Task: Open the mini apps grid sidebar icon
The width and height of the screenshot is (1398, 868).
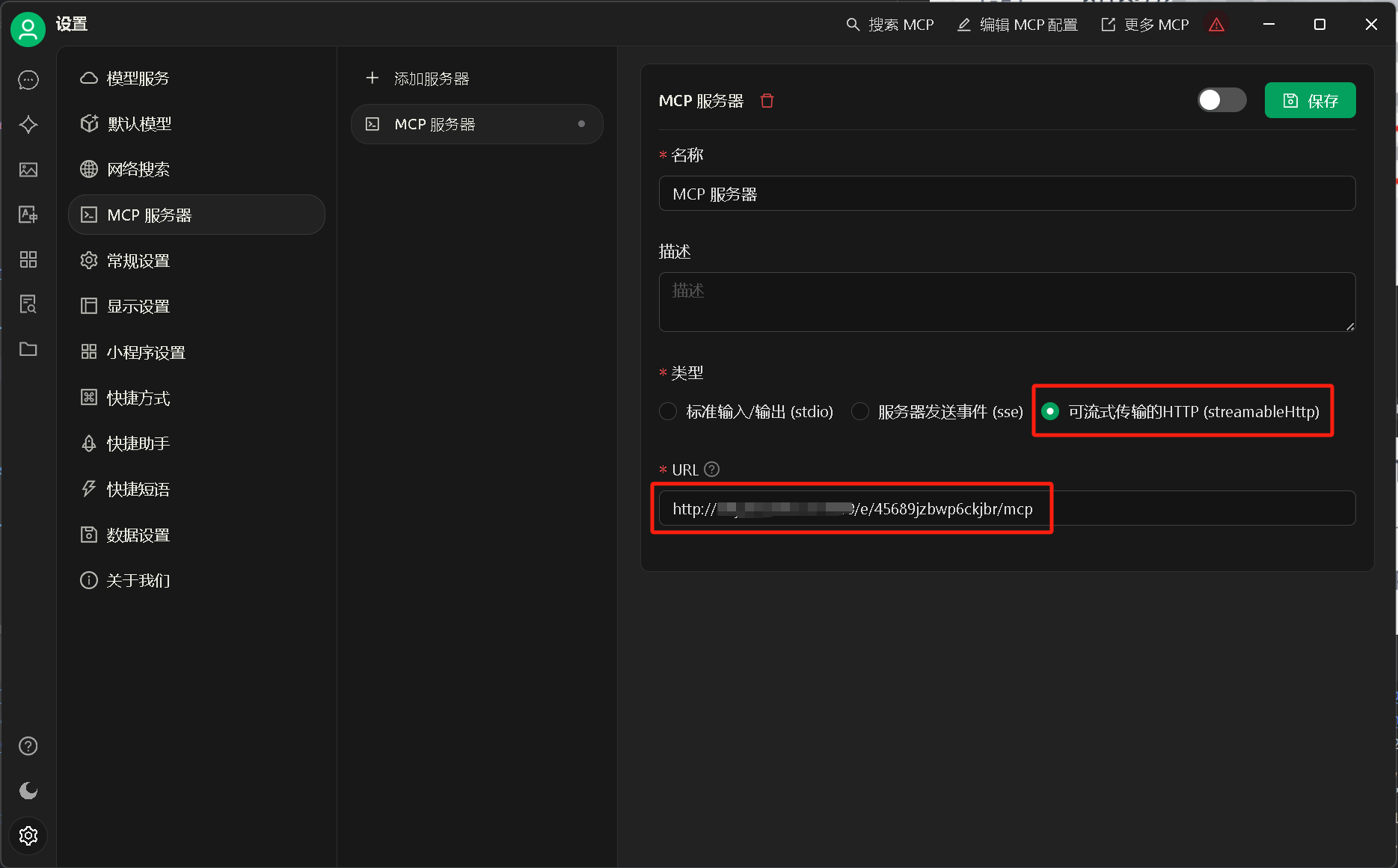Action: (28, 259)
